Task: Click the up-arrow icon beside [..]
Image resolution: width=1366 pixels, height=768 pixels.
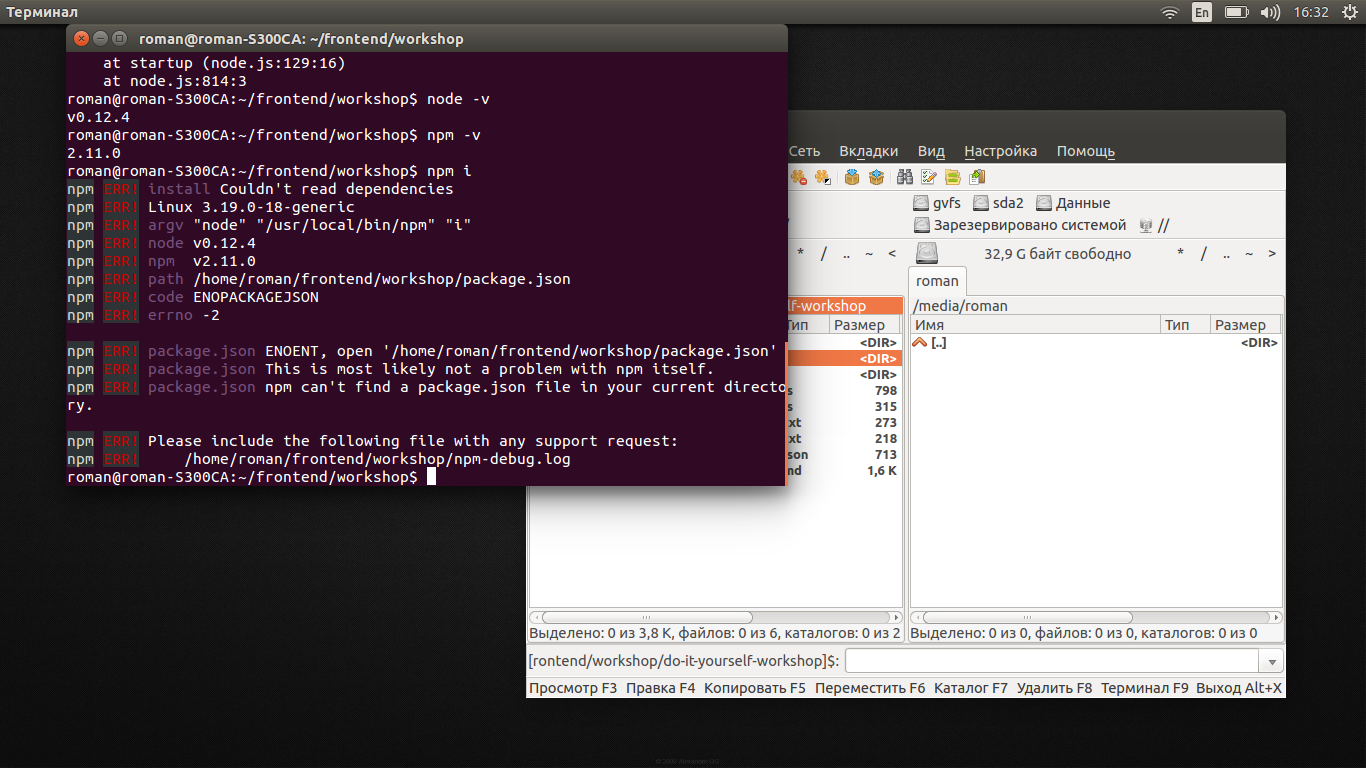Action: pyautogui.click(x=920, y=343)
